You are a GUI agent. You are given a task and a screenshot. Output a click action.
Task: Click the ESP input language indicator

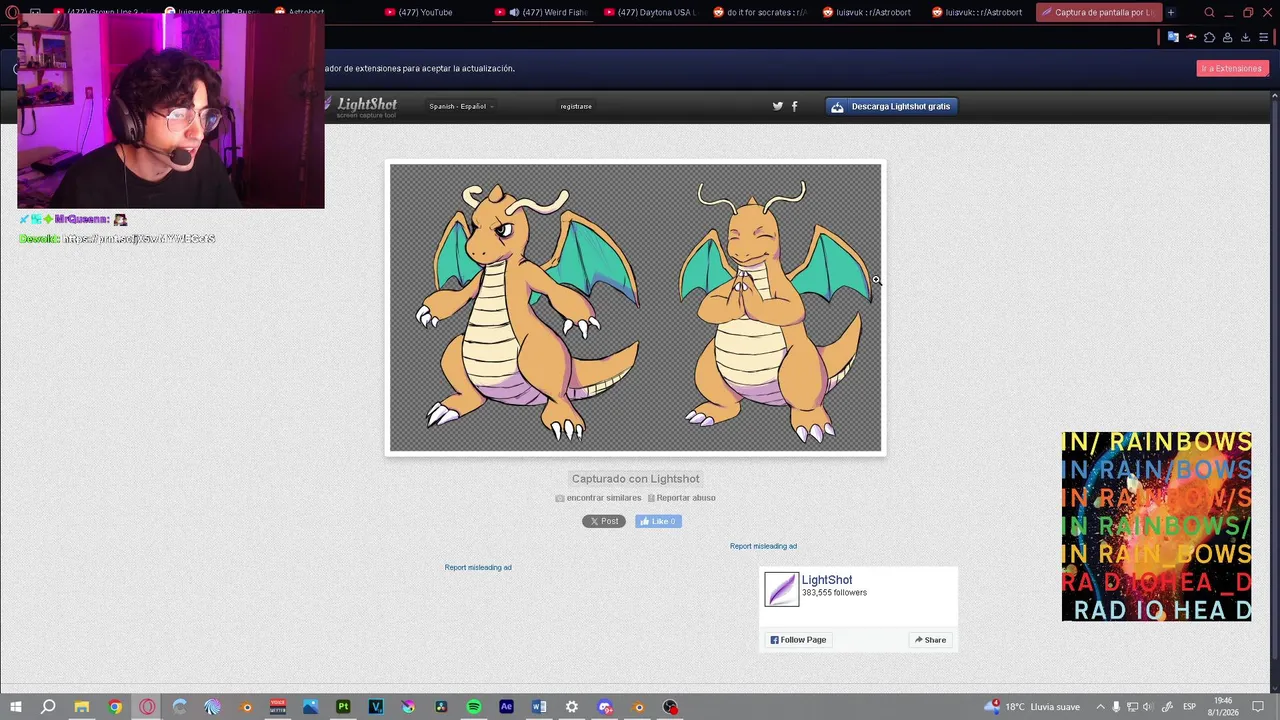pos(1189,707)
